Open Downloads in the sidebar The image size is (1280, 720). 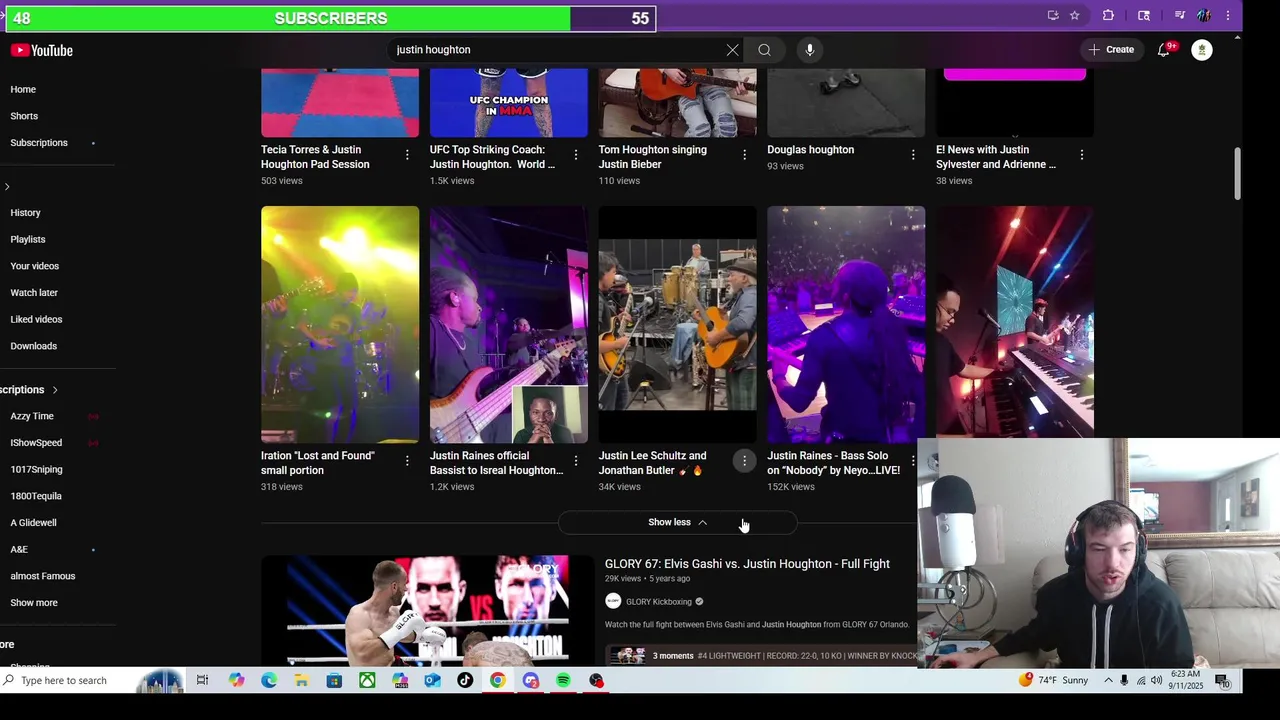coord(34,346)
